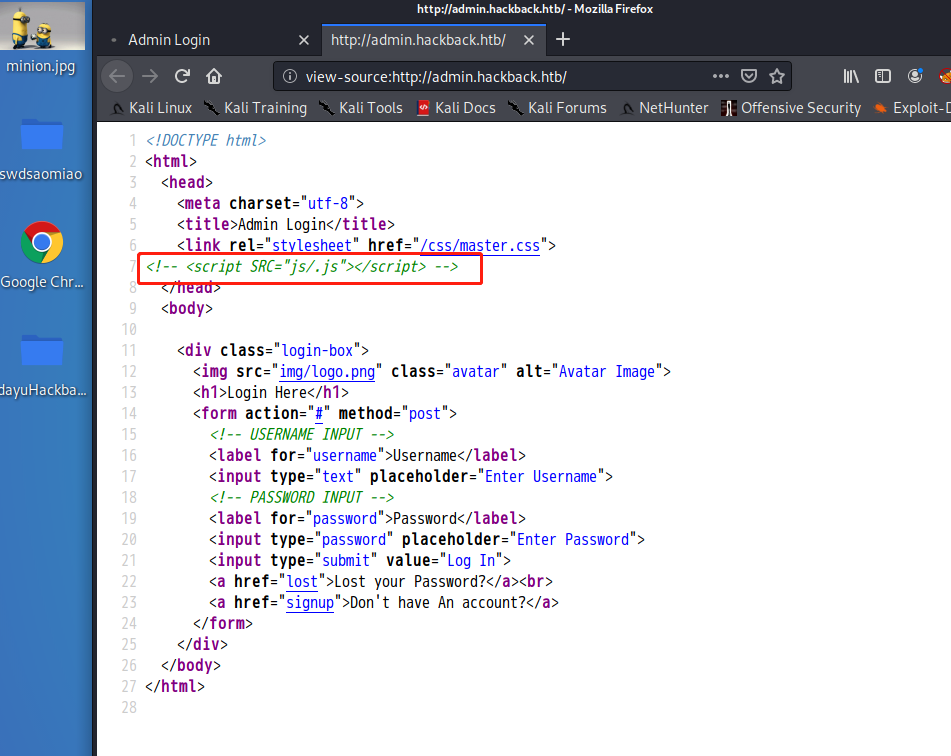Click the 'utf-8' charset value
951x756 pixels.
[x=328, y=203]
